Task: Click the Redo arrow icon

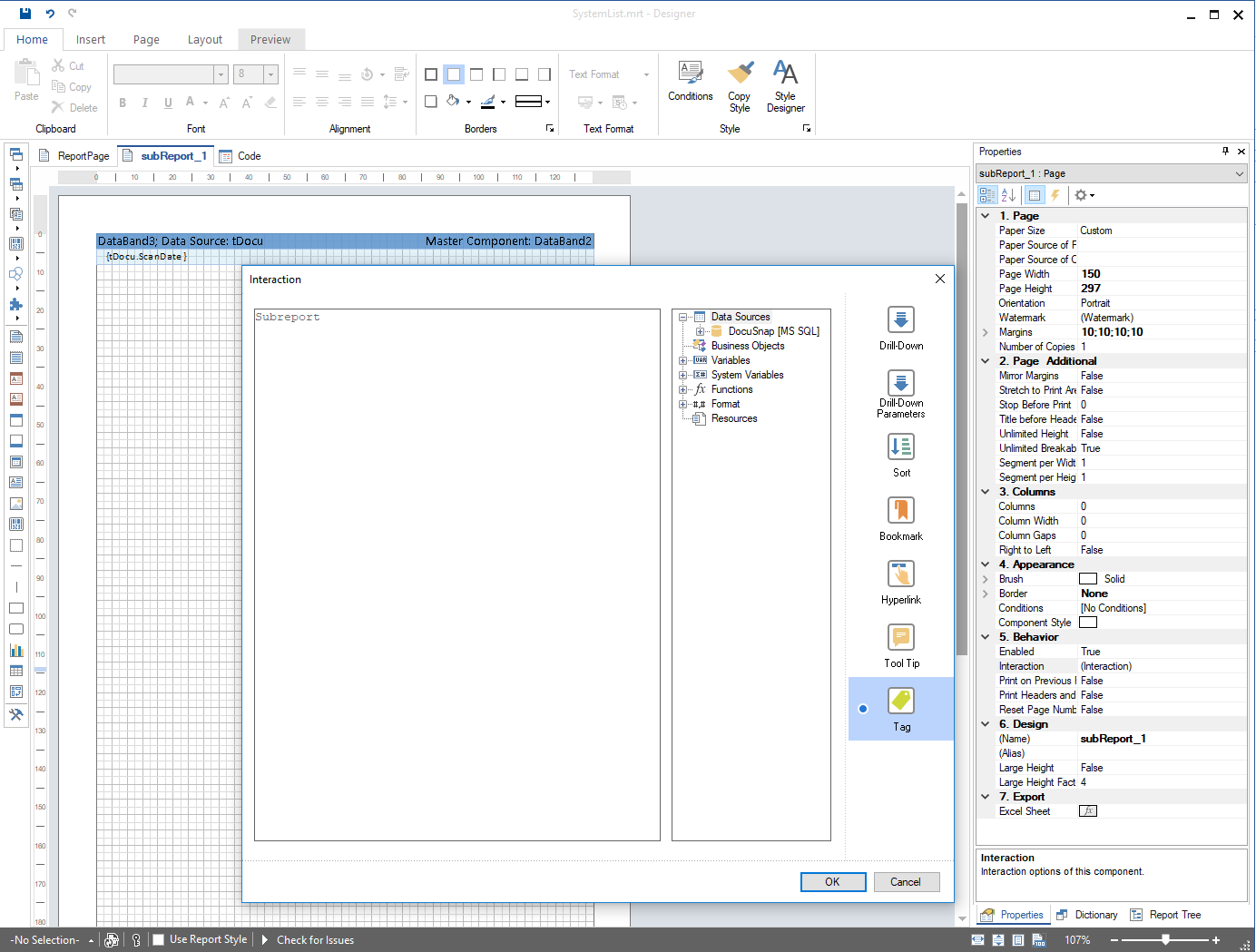Action: (73, 14)
